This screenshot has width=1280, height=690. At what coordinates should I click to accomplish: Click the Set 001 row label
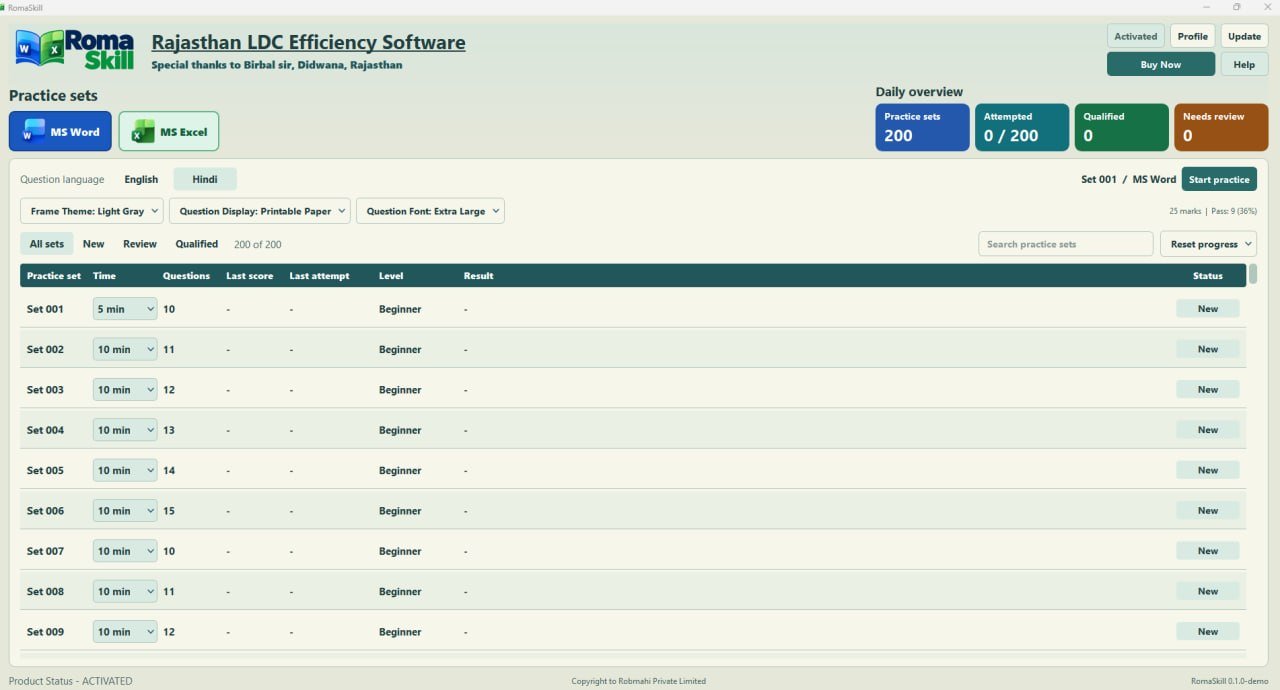click(45, 309)
